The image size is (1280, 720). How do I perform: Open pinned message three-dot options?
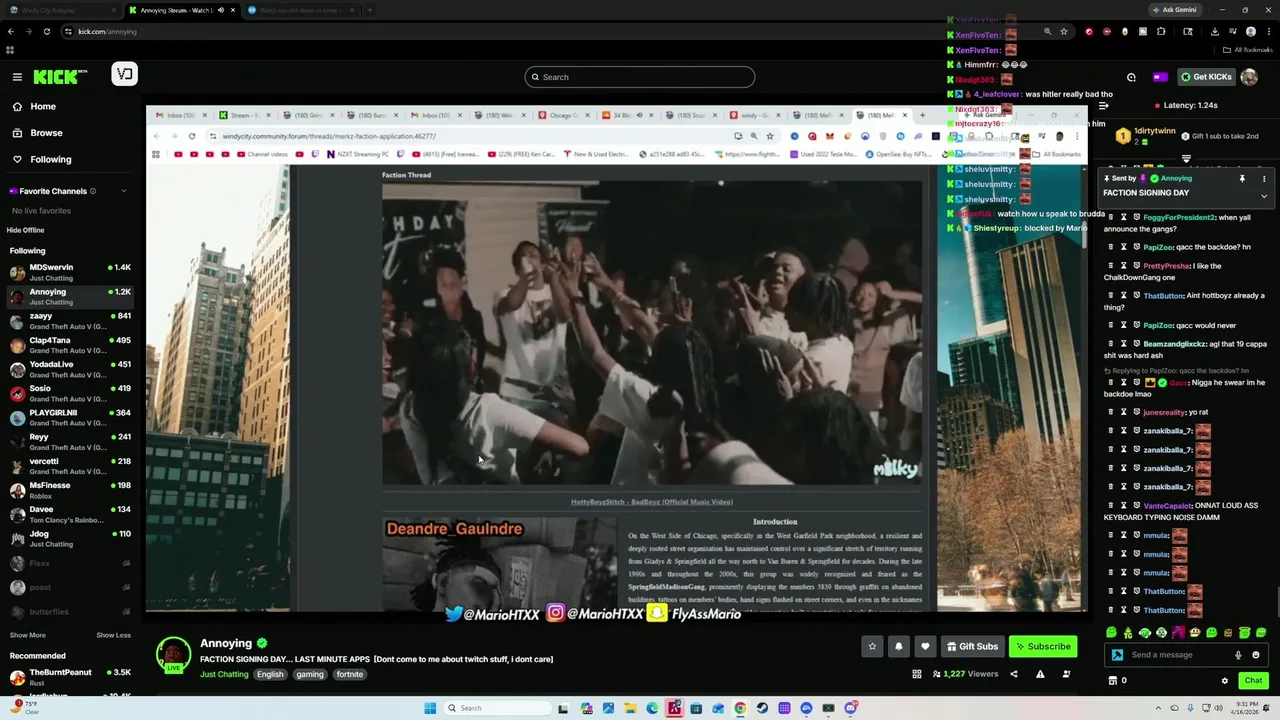tap(1264, 179)
